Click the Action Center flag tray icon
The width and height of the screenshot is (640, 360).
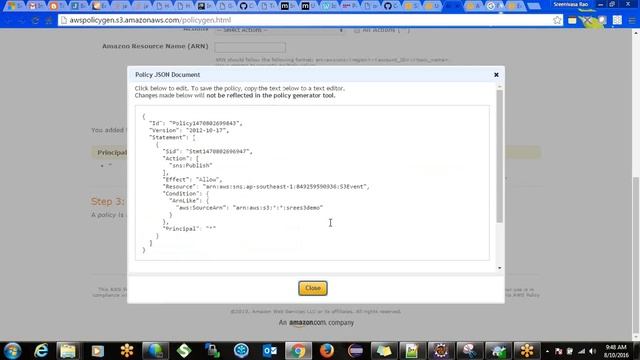coord(558,351)
